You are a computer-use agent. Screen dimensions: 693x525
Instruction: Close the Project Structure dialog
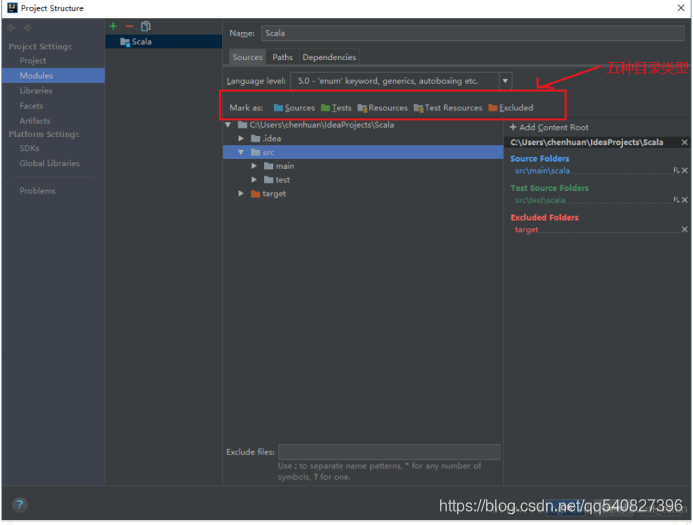pos(681,8)
